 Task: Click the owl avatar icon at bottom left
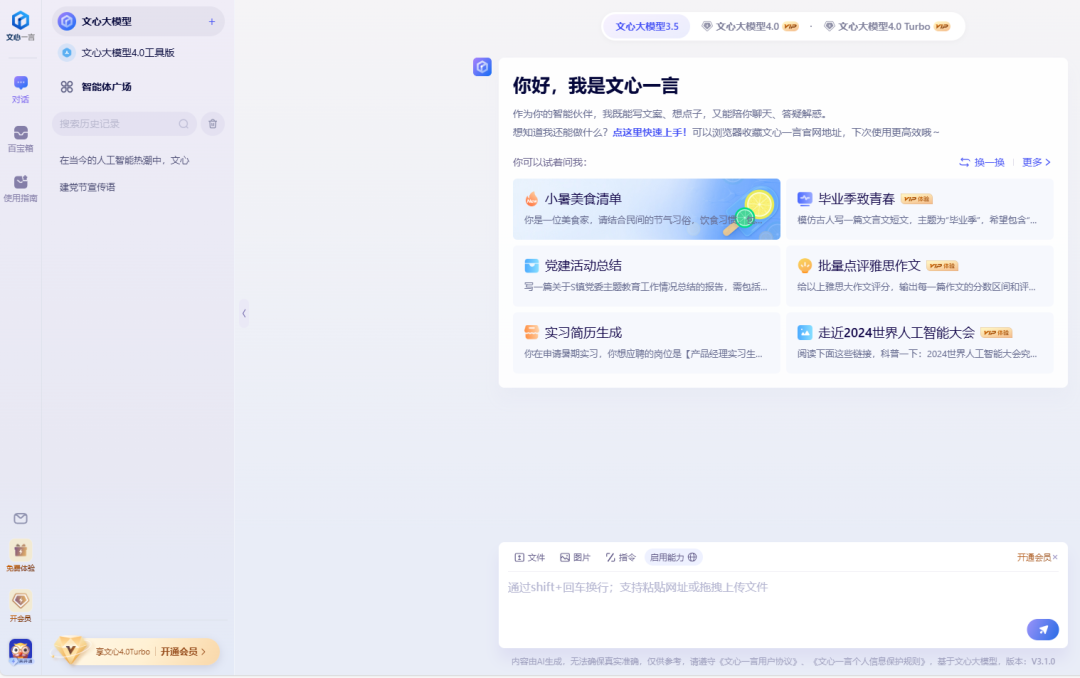pyautogui.click(x=21, y=651)
